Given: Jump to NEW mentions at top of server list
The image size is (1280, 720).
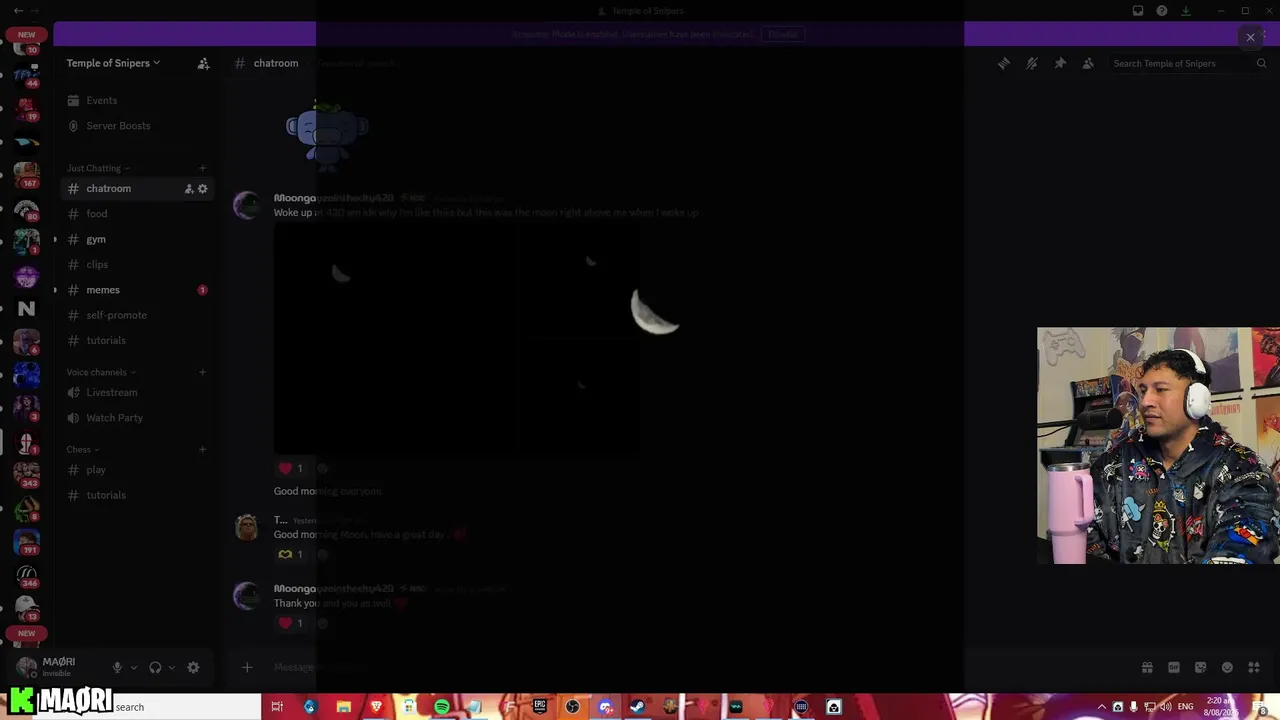Looking at the screenshot, I should tap(27, 35).
